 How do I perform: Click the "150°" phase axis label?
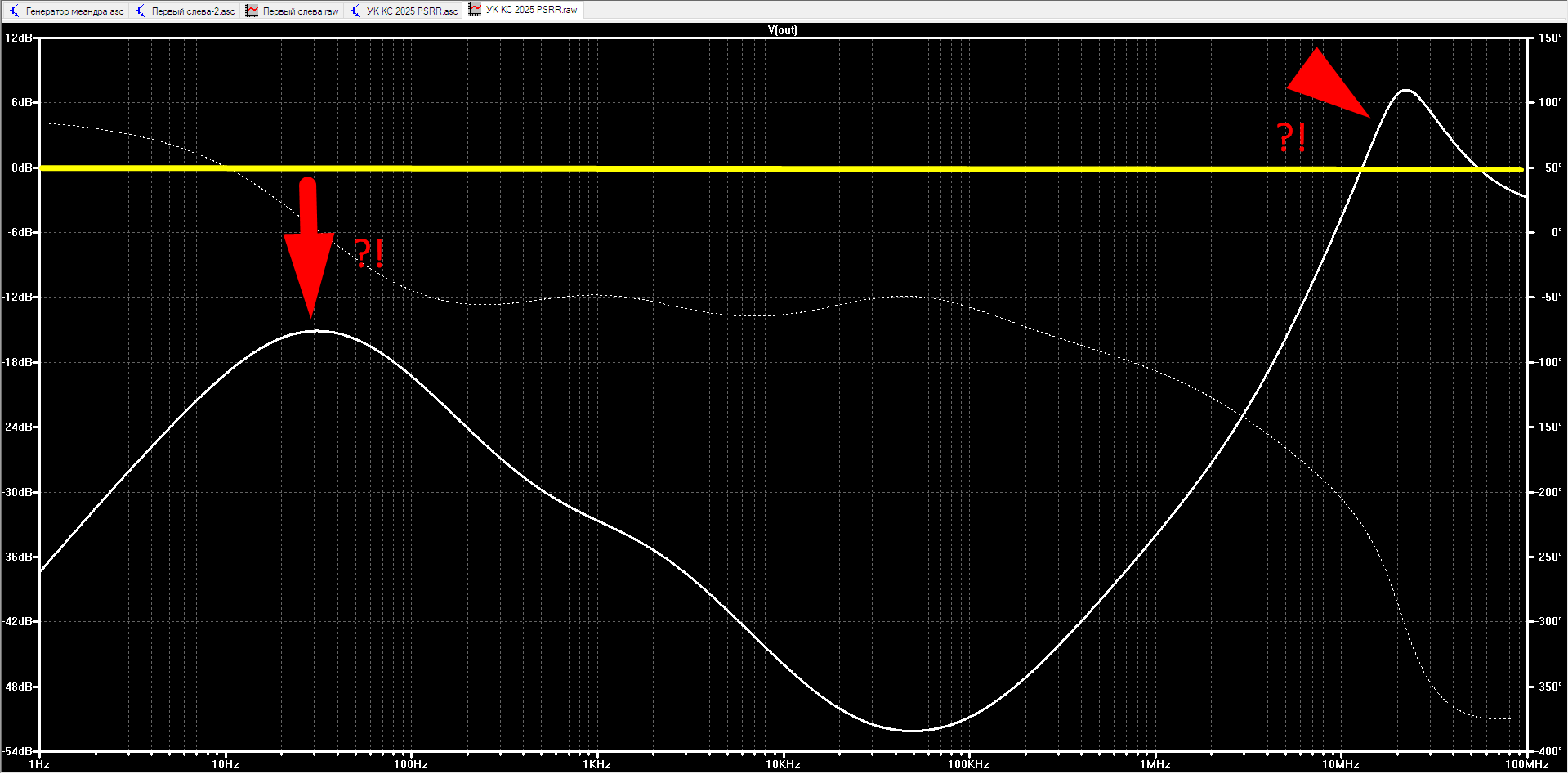coord(1550,38)
